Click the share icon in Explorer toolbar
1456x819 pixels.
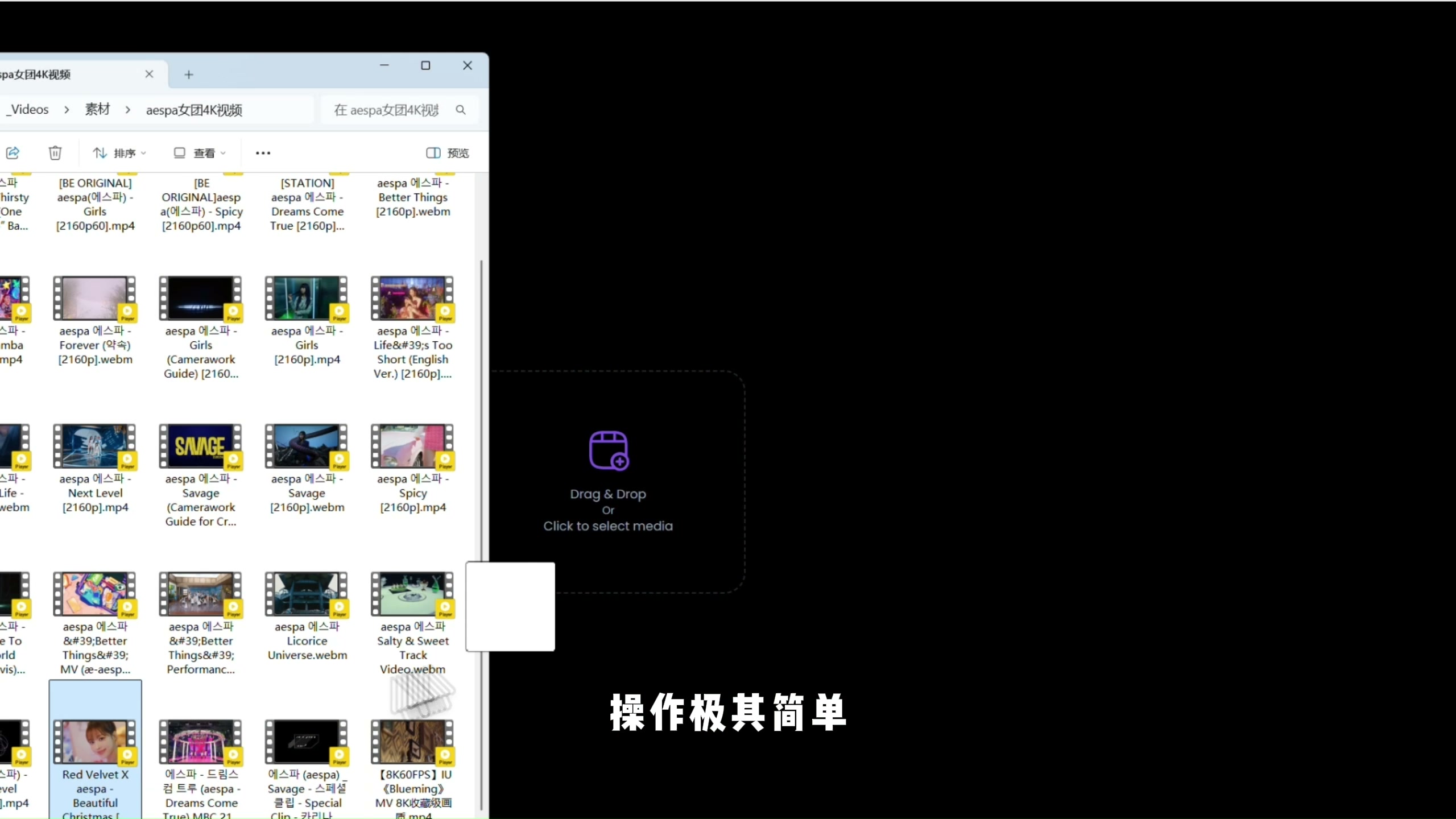(13, 152)
